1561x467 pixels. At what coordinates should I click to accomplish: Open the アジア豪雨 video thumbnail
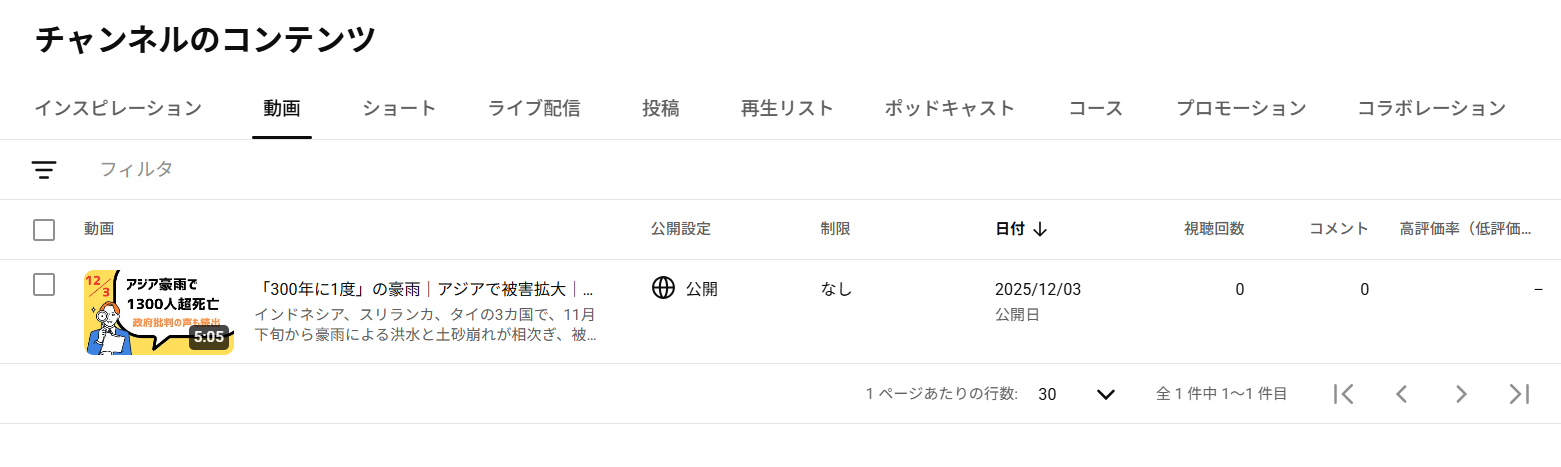(x=159, y=312)
